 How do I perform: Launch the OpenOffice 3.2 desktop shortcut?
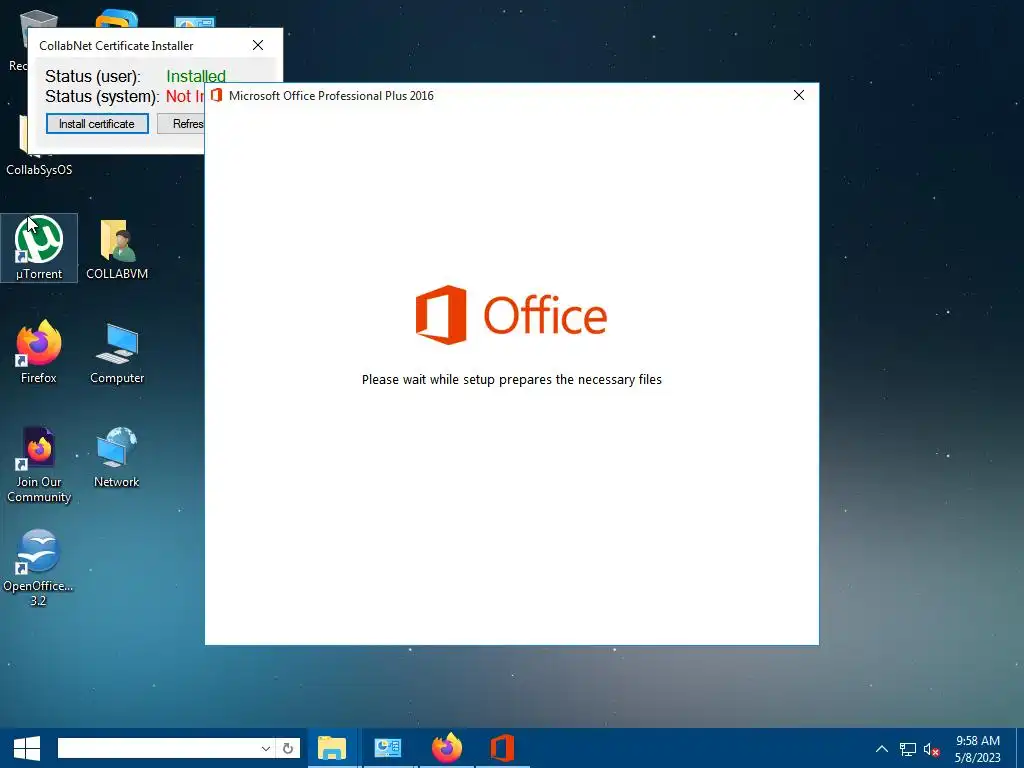tap(38, 568)
